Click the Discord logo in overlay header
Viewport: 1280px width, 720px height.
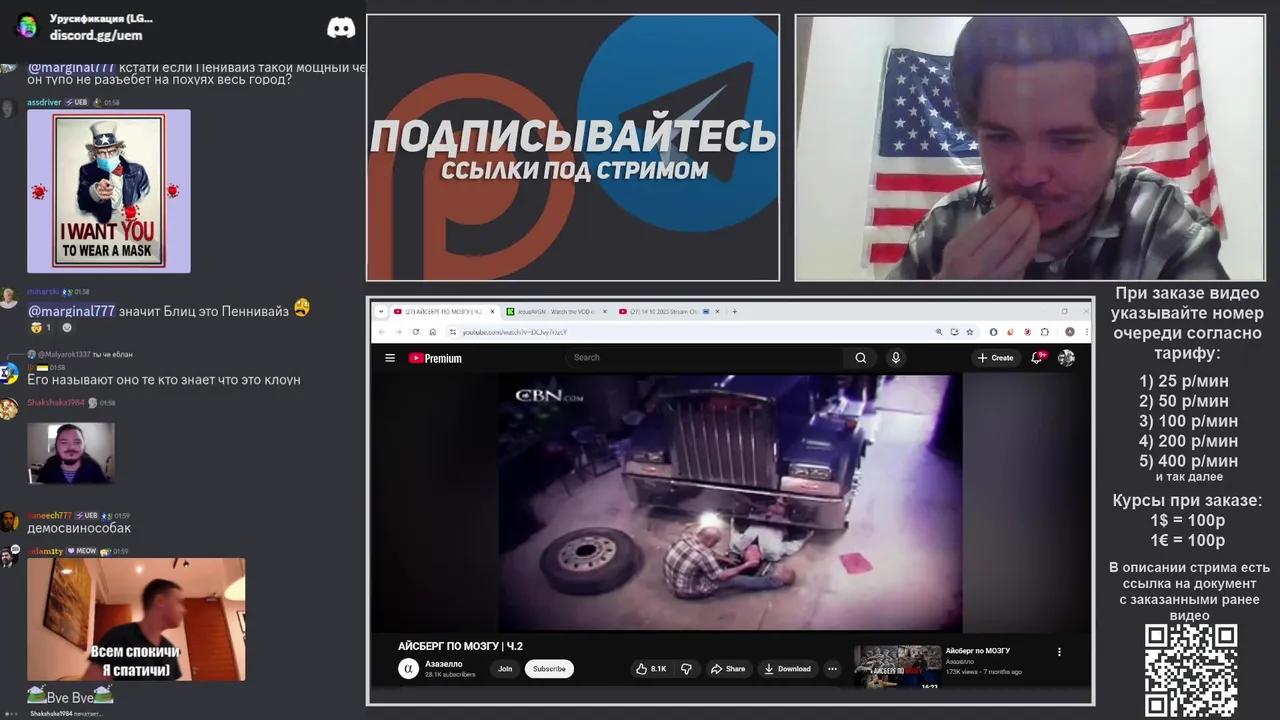[341, 28]
